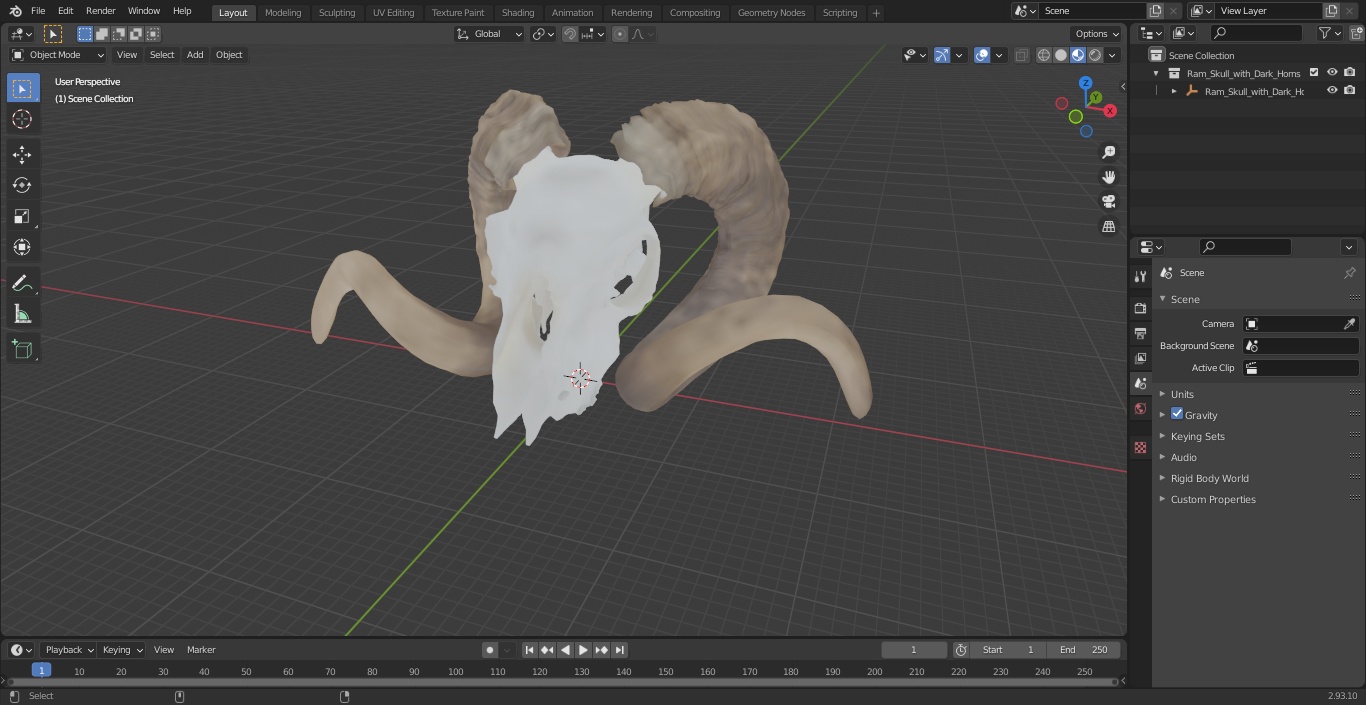Open the Render properties tab
The width and height of the screenshot is (1366, 705).
pyautogui.click(x=1140, y=308)
